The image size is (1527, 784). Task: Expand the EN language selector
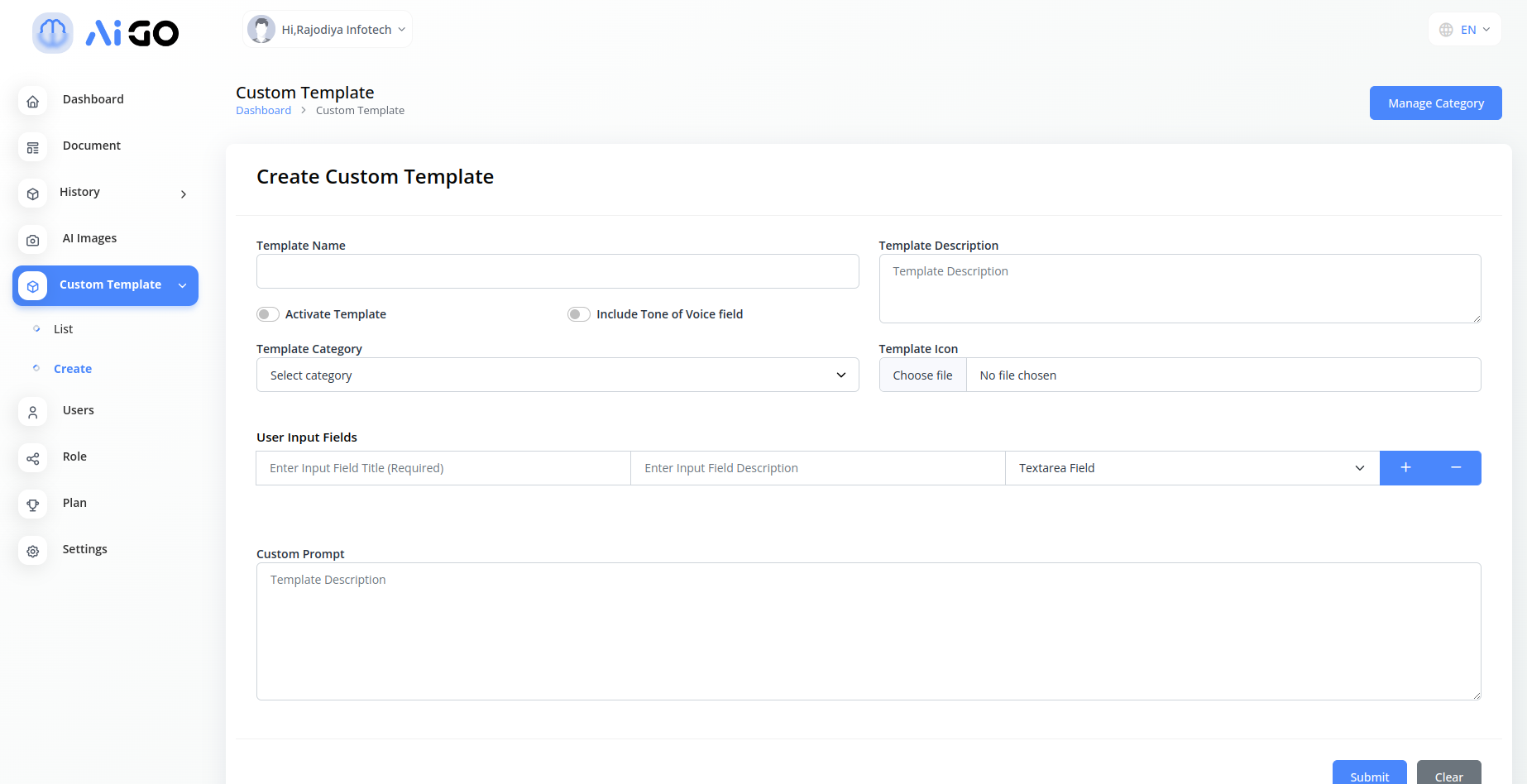pyautogui.click(x=1464, y=30)
